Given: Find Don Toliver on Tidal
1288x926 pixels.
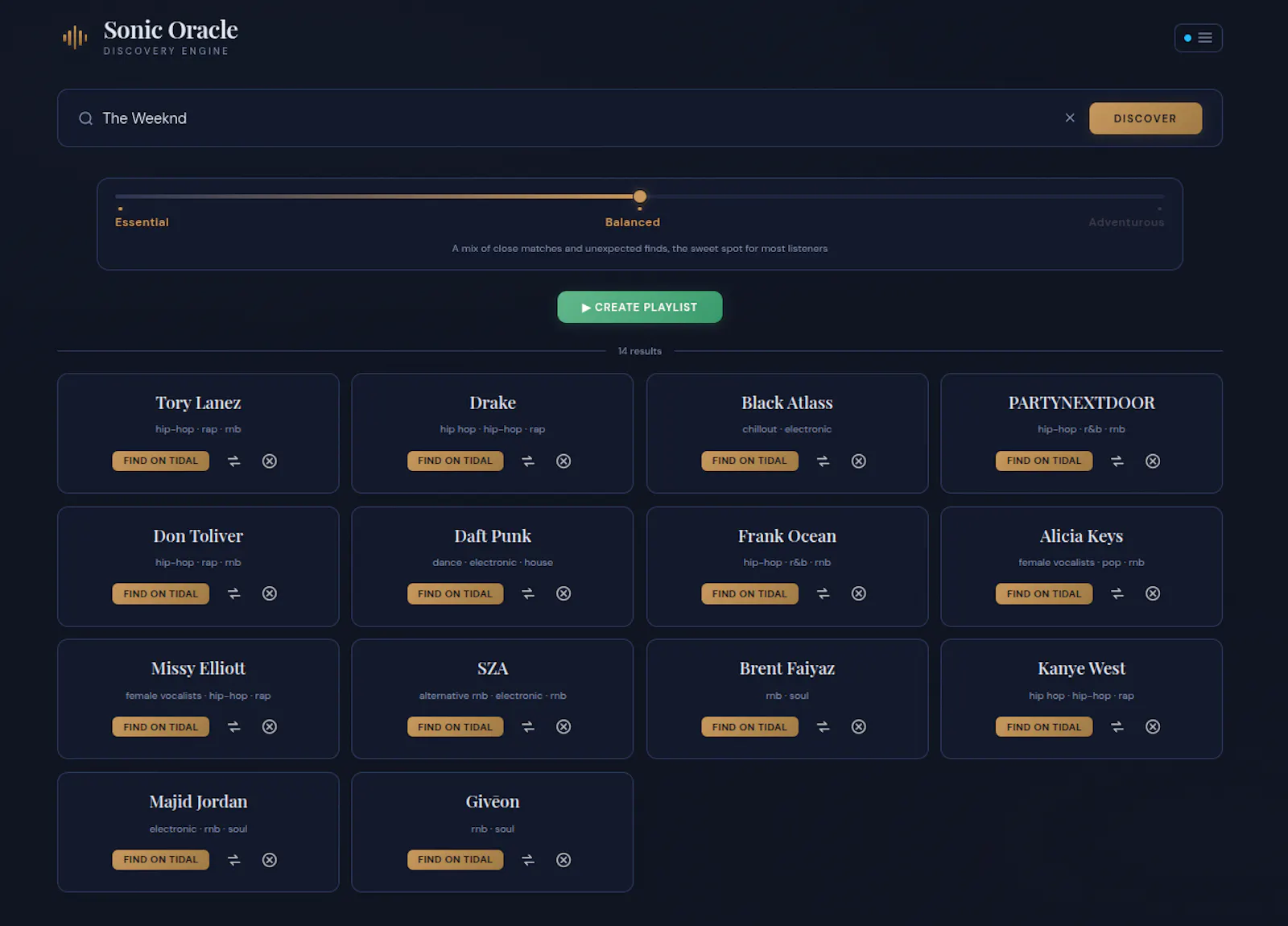Looking at the screenshot, I should tap(161, 593).
